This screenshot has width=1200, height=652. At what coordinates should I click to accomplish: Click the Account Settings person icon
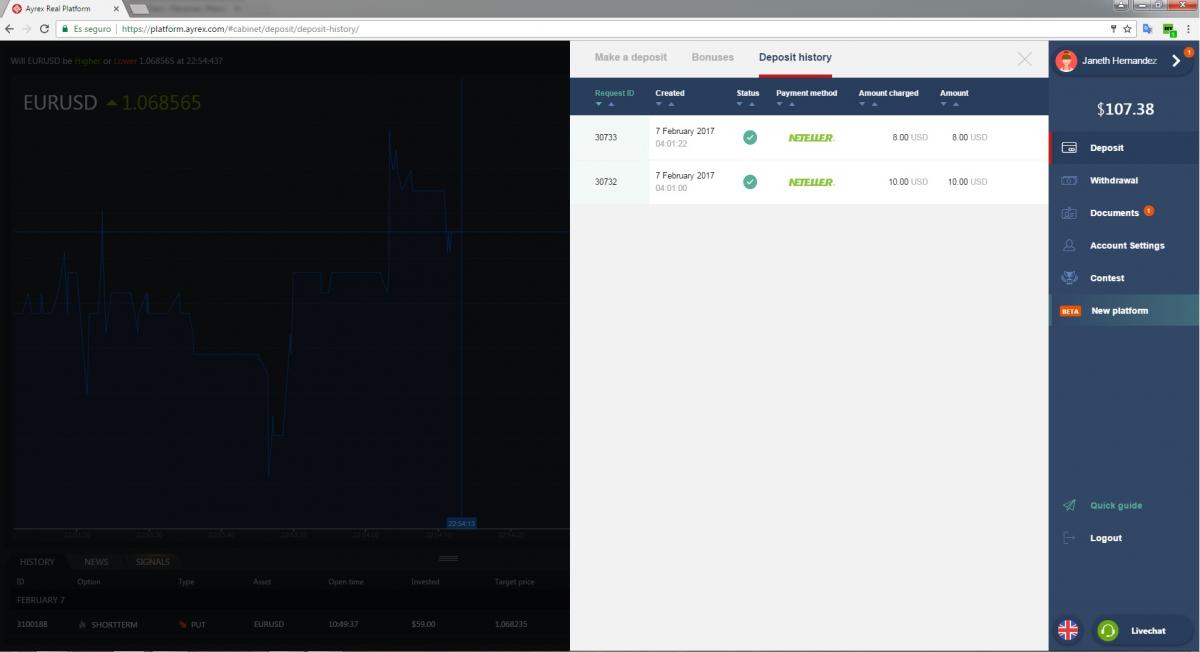pyautogui.click(x=1069, y=246)
